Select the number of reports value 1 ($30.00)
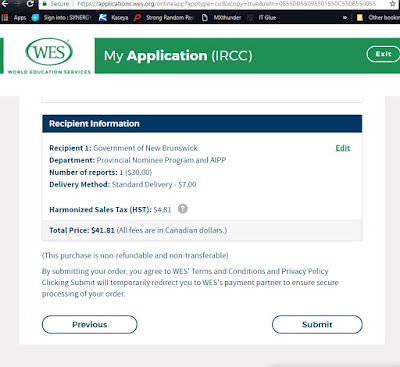This screenshot has height=367, width=400. [136, 172]
